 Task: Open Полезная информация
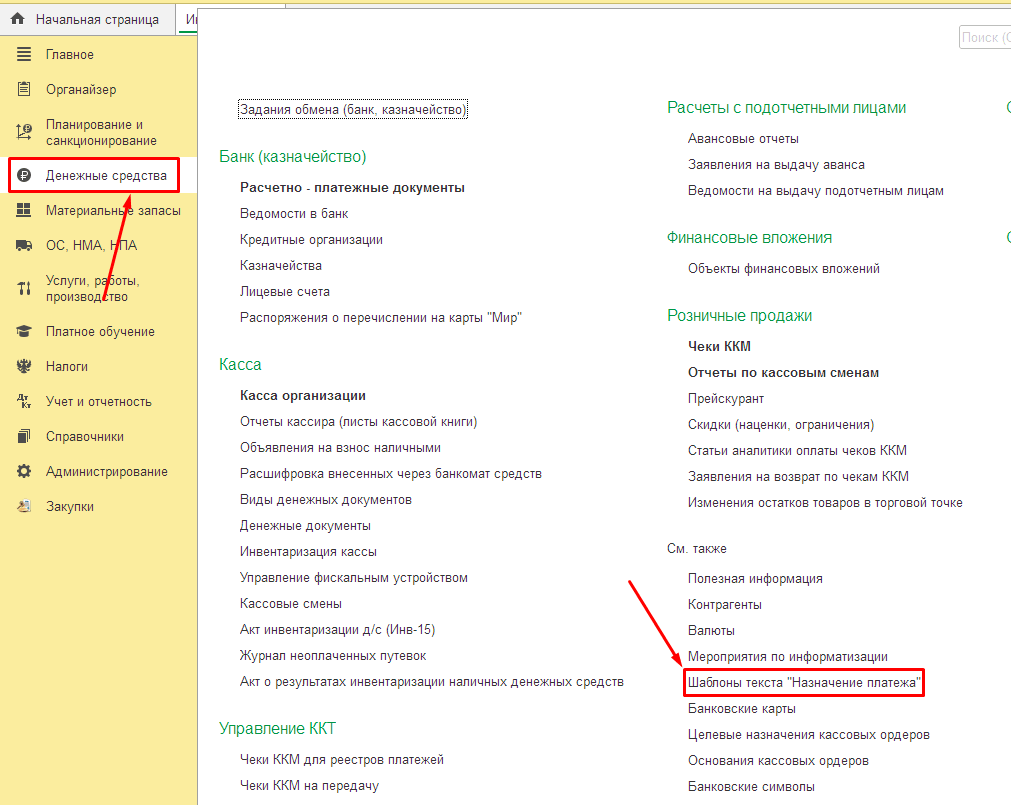tap(755, 579)
